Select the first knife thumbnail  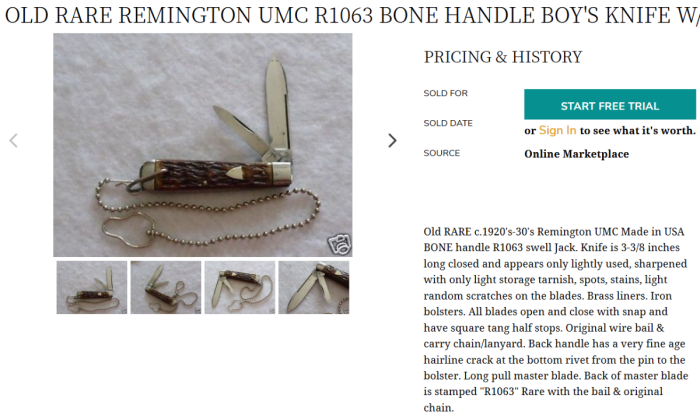92,287
